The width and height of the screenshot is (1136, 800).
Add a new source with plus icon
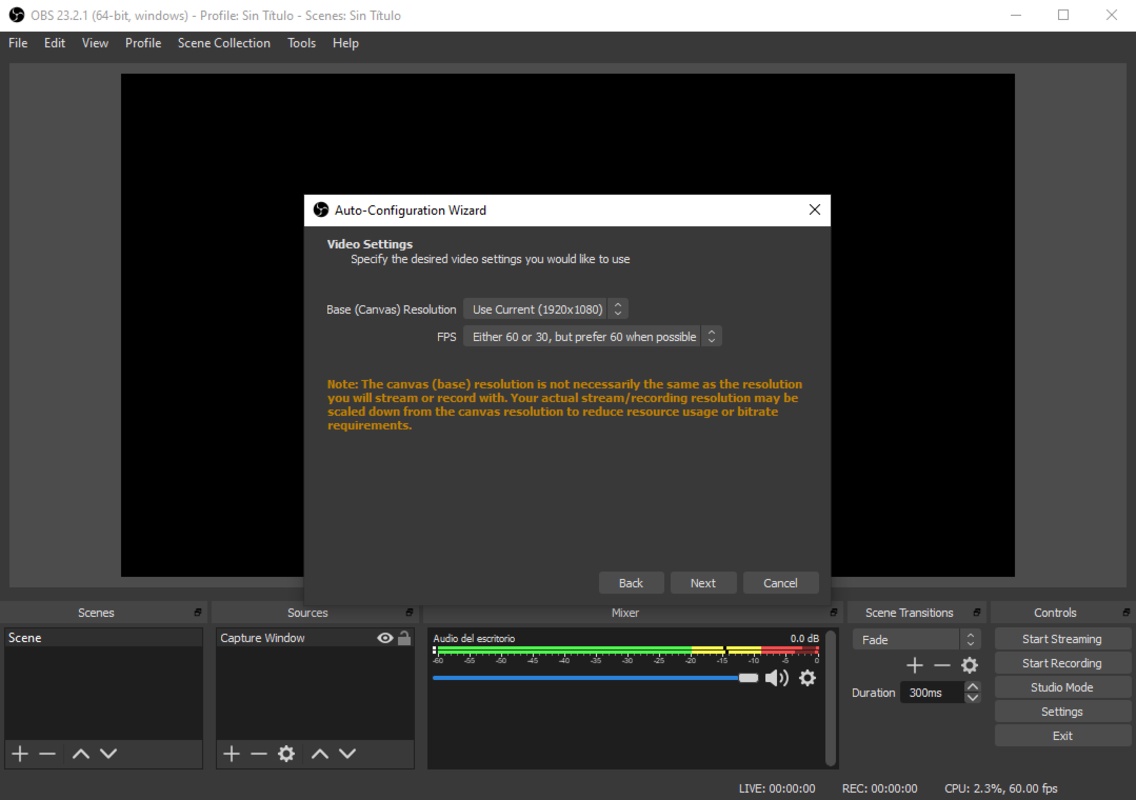point(231,754)
